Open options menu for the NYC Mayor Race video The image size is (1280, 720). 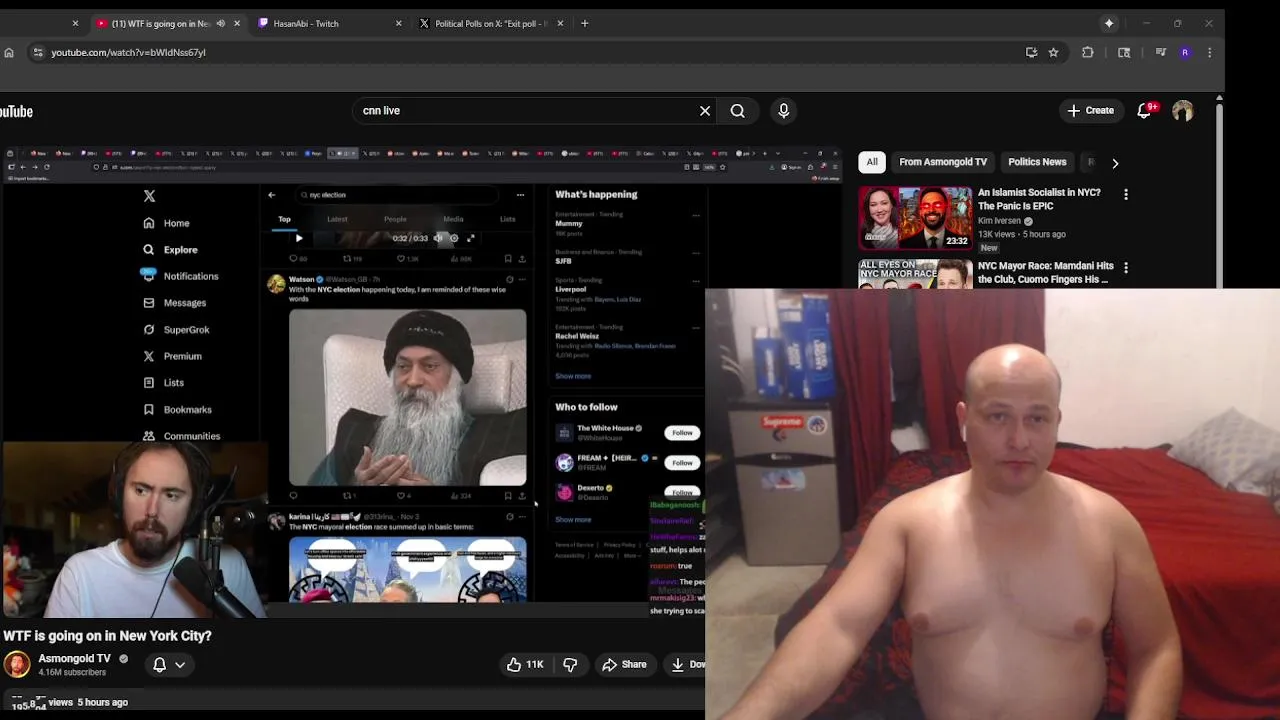pyautogui.click(x=1126, y=268)
